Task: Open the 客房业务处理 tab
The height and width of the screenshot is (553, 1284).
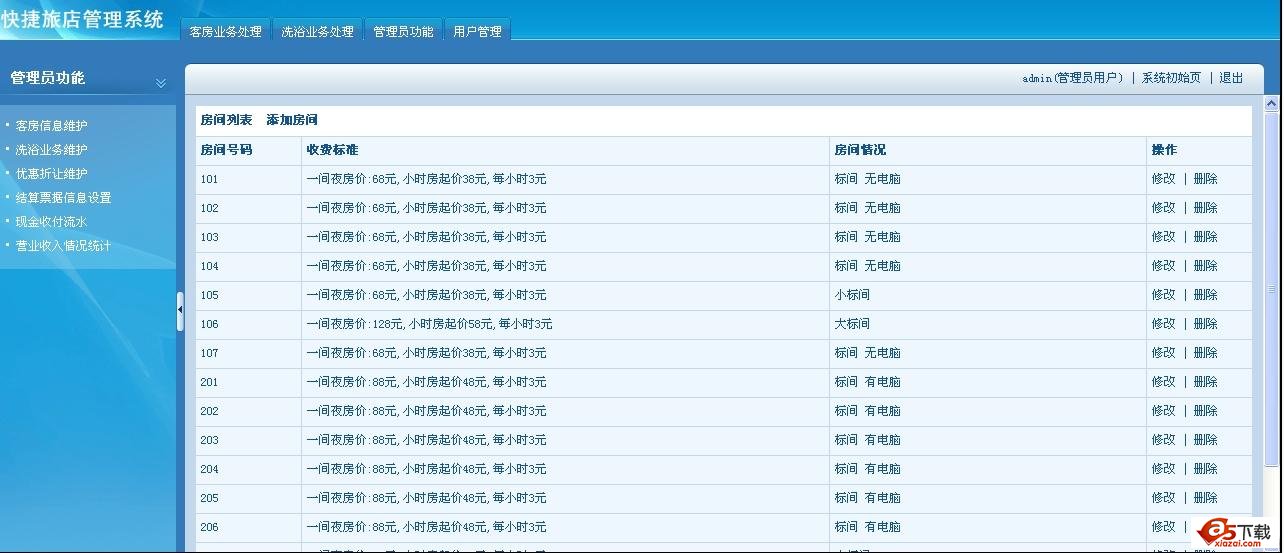Action: tap(226, 31)
